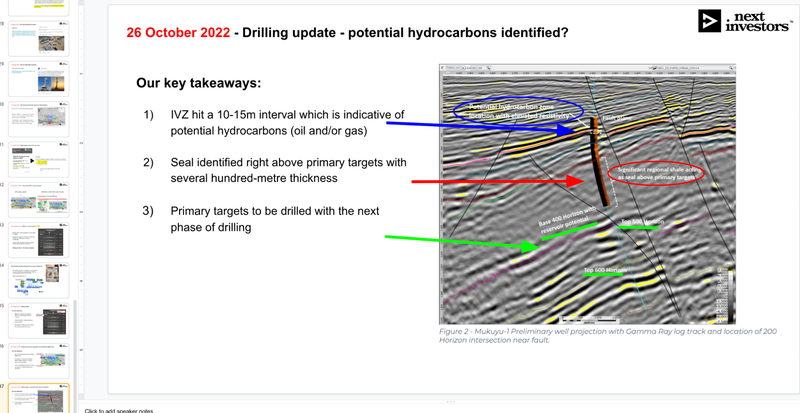The width and height of the screenshot is (800, 413).
Task: Click the takeaway "Seal identified right above primary targets"
Action: [288, 170]
